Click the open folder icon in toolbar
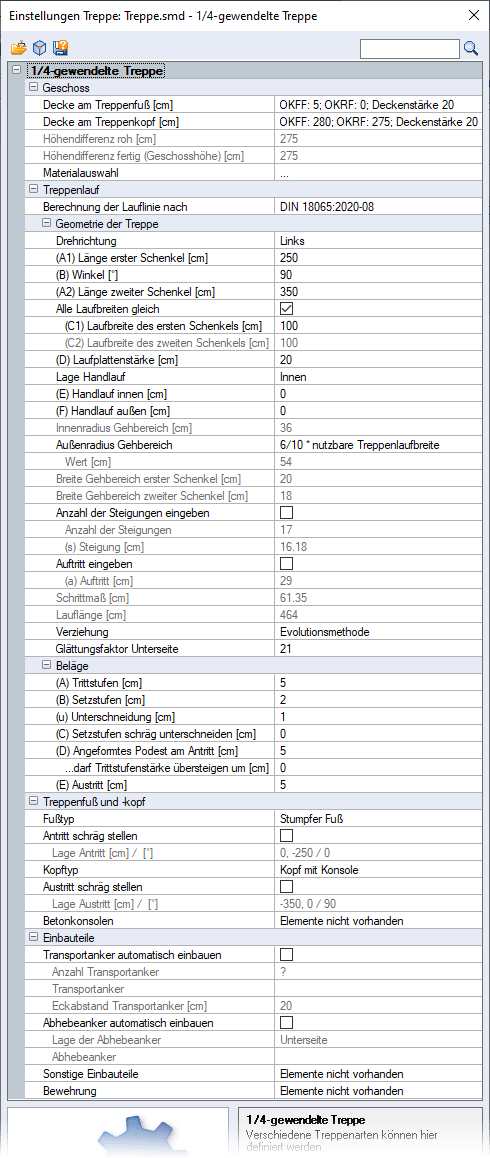The width and height of the screenshot is (490, 1158). 18,49
